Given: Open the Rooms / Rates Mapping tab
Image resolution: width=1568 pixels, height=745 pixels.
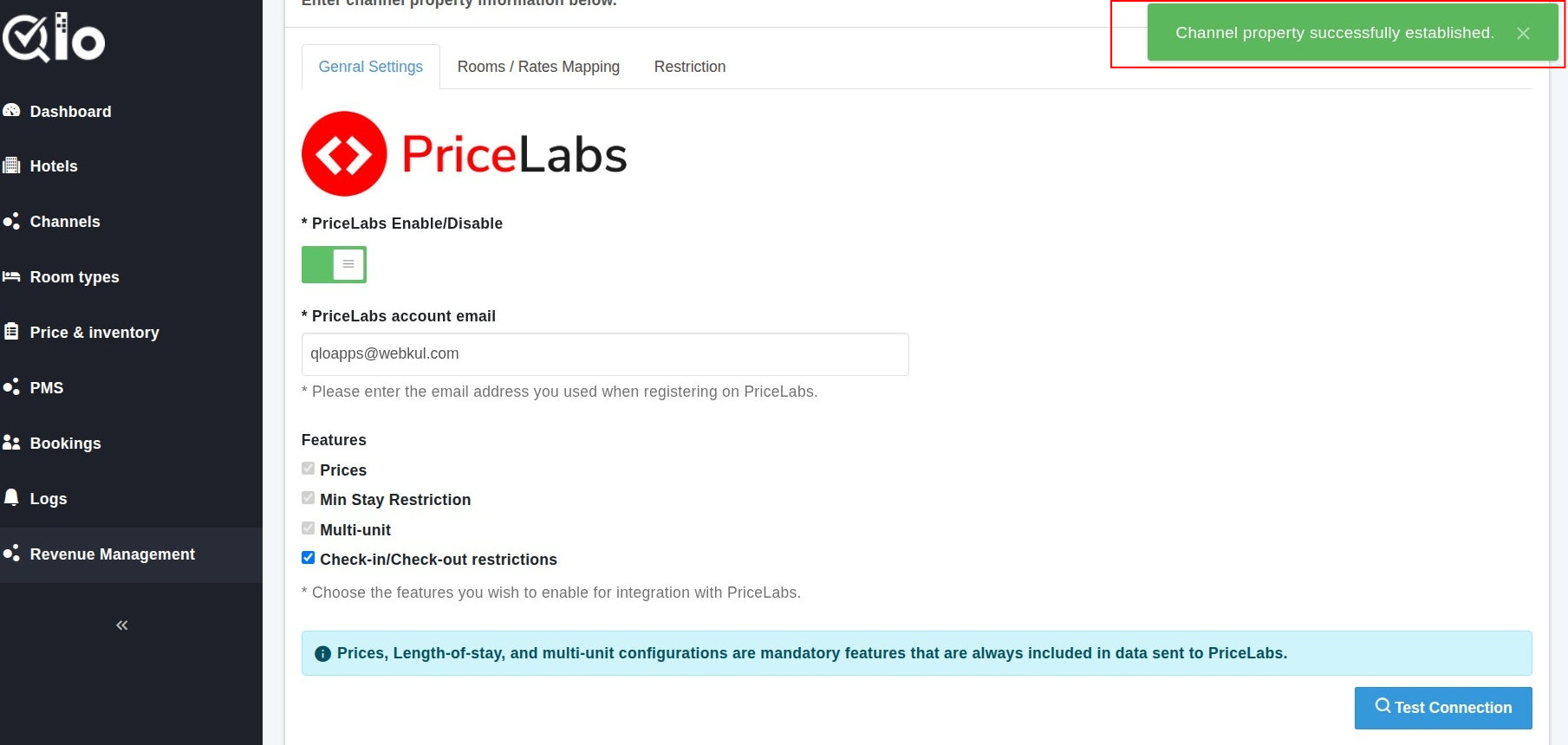Looking at the screenshot, I should tap(538, 67).
